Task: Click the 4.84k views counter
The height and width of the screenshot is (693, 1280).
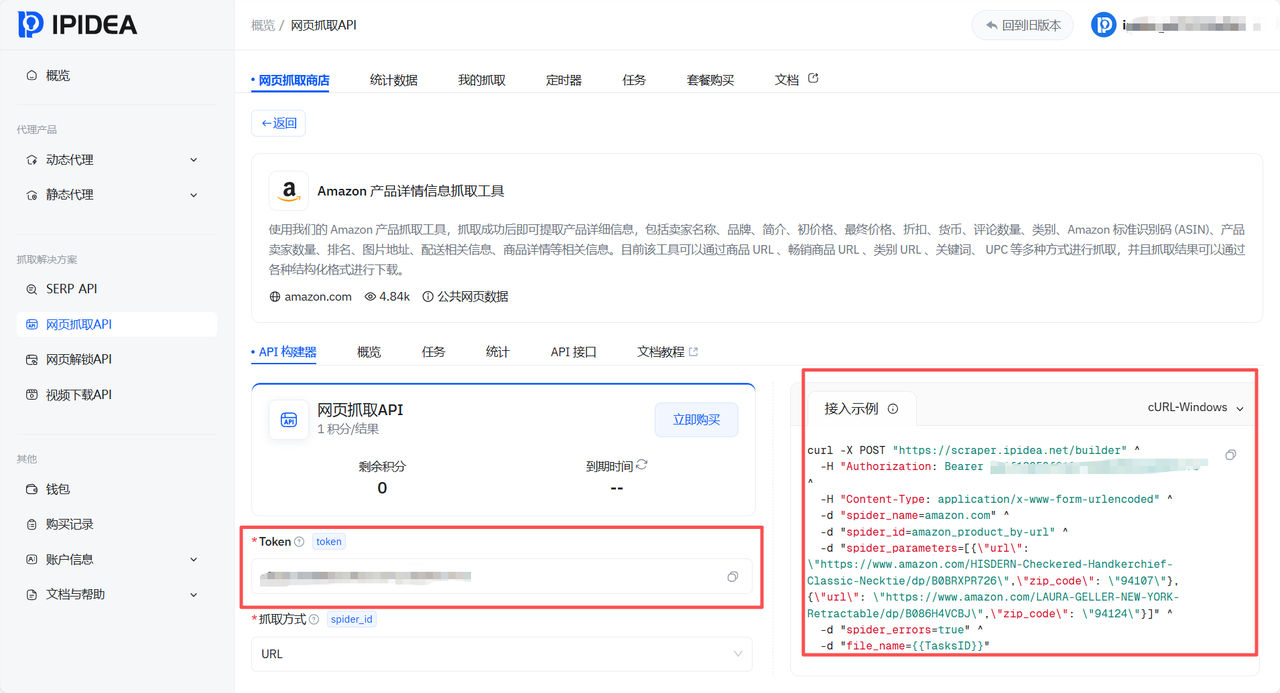Action: (x=387, y=297)
